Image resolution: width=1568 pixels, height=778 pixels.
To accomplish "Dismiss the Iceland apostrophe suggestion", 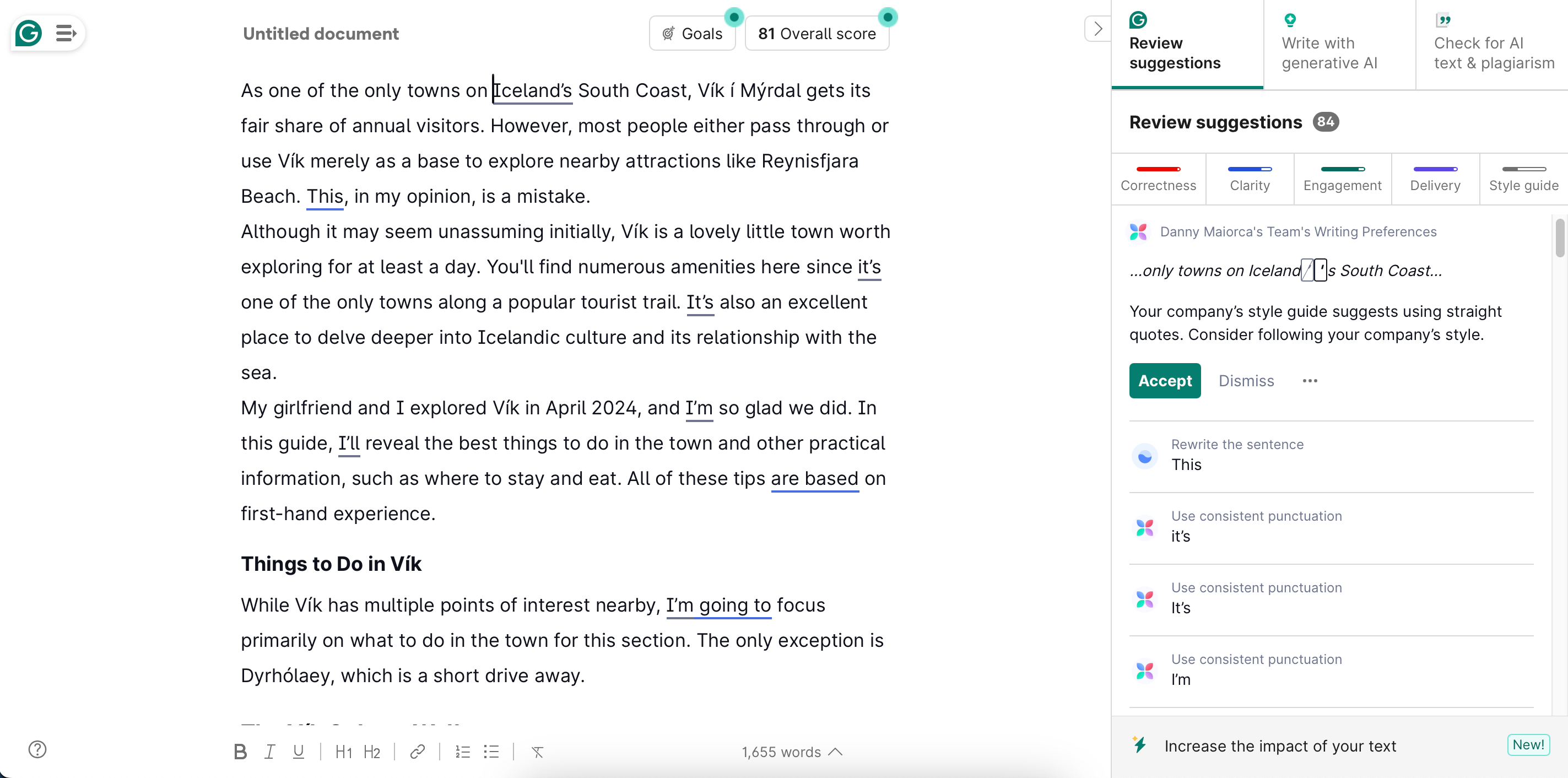I will pyautogui.click(x=1246, y=380).
